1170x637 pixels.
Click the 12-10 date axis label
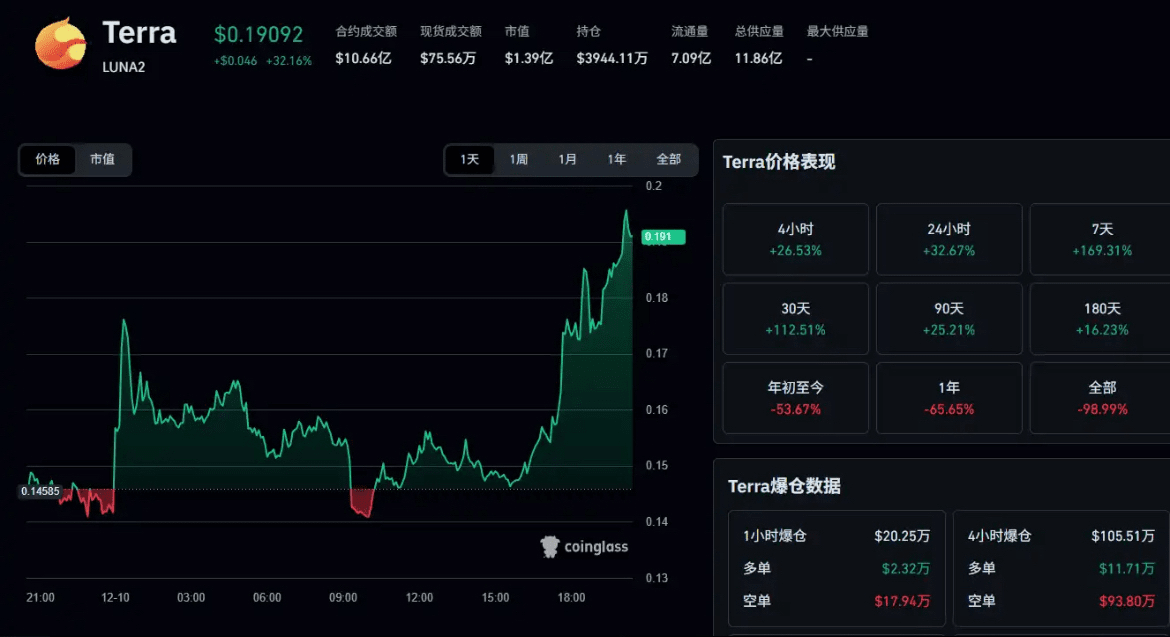(x=116, y=597)
